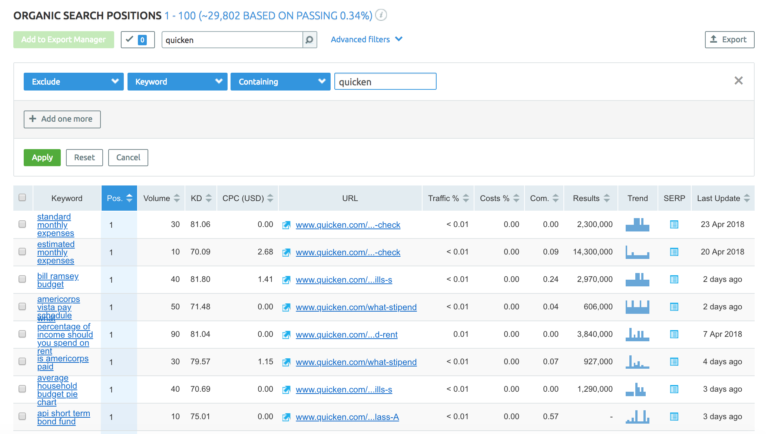Sort by Traffic % column
Screen dimensions: 768x434
point(448,198)
